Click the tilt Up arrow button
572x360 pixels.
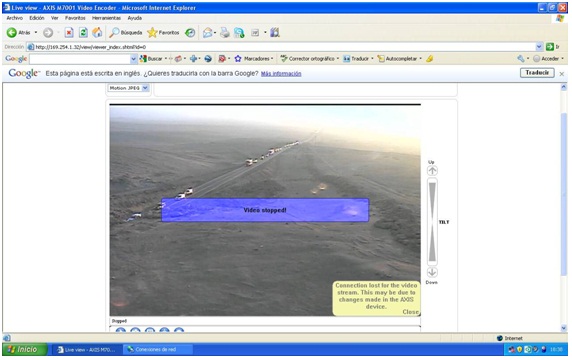(x=432, y=170)
